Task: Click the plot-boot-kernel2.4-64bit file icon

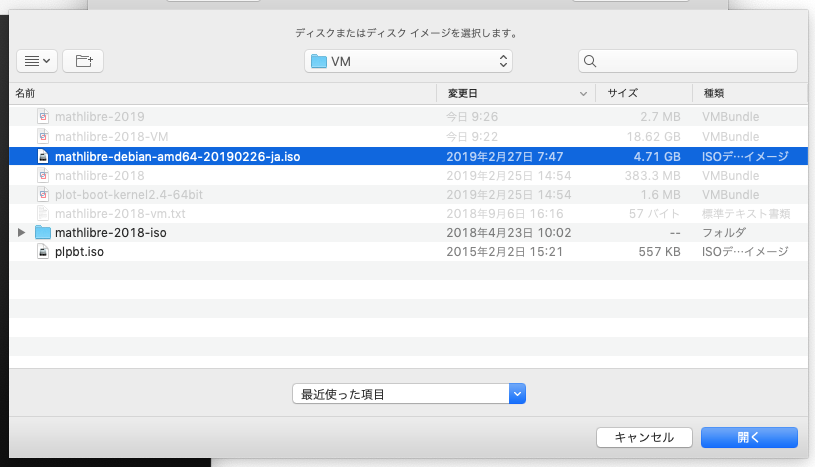Action: [x=42, y=194]
